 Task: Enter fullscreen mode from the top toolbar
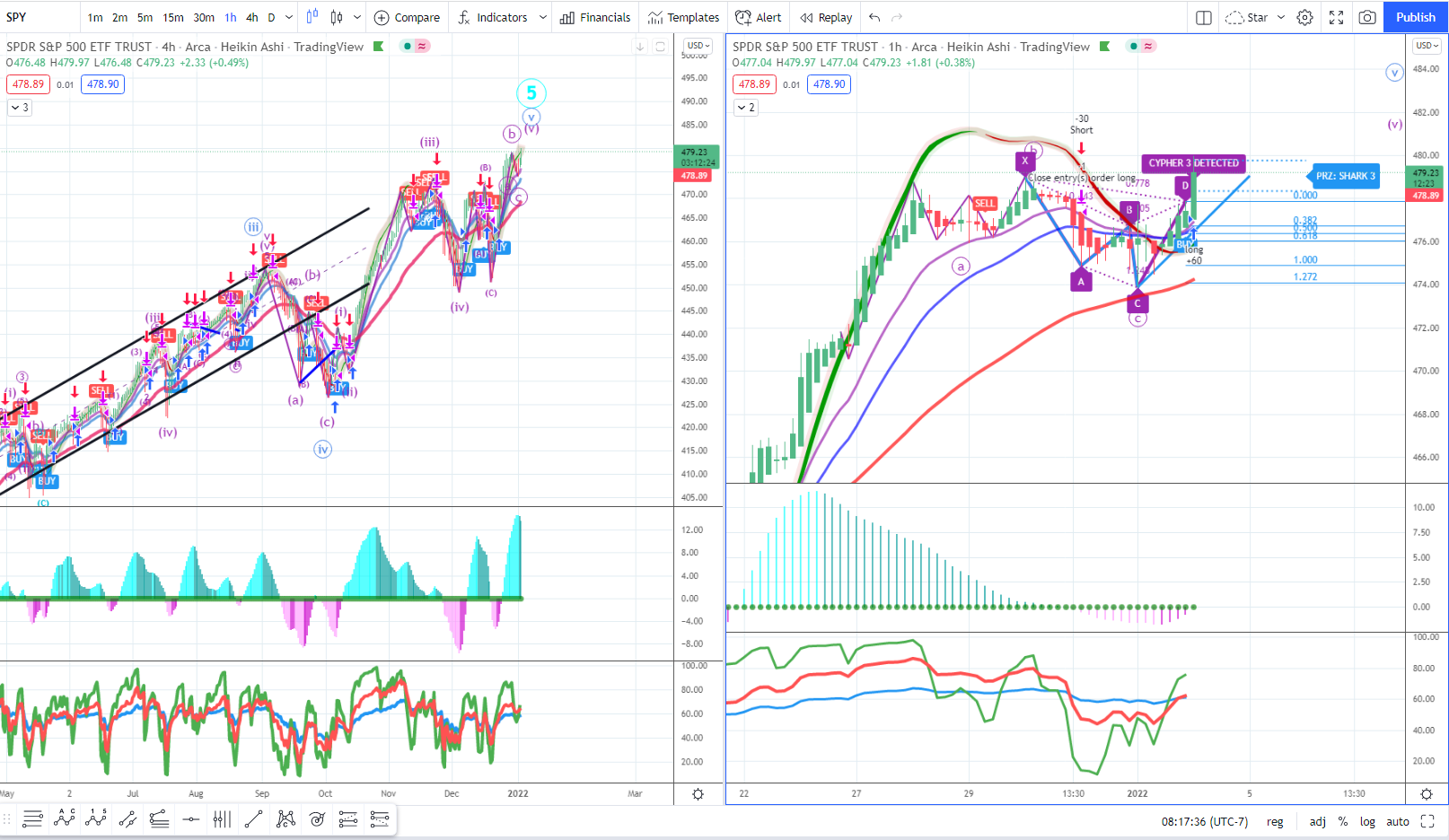click(x=1336, y=17)
